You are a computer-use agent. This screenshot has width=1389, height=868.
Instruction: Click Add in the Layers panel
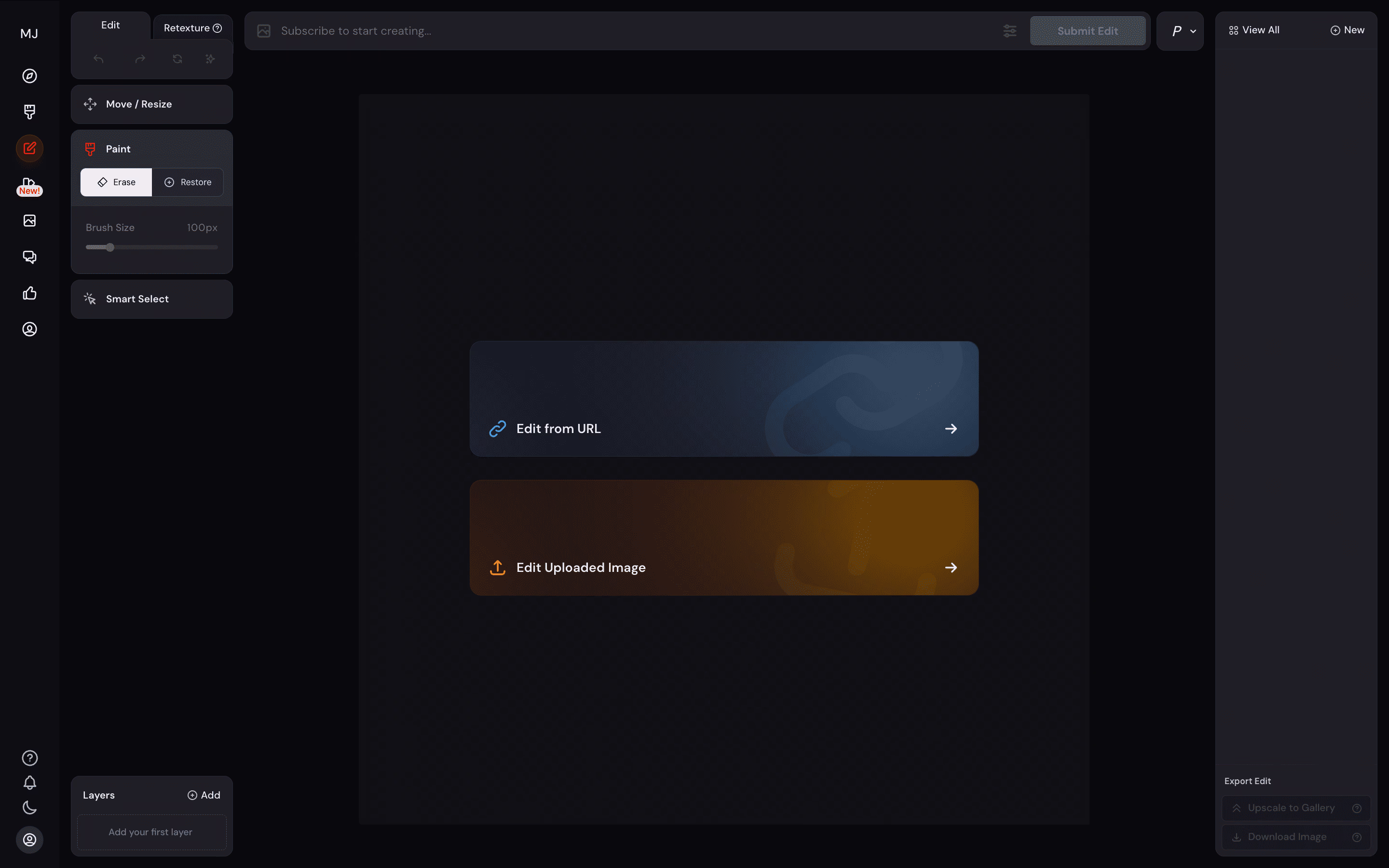coord(204,795)
